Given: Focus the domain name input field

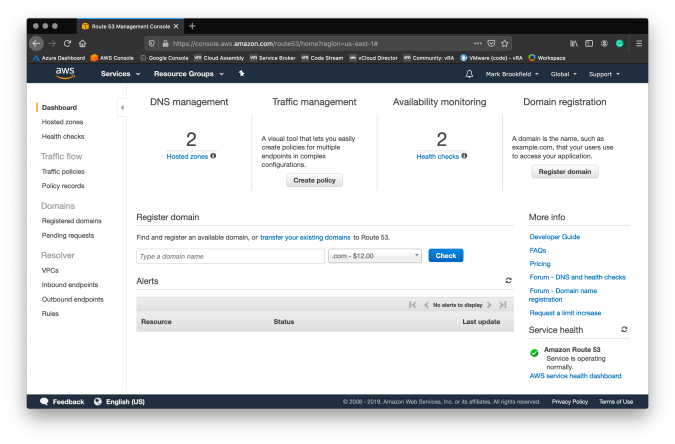Looking at the screenshot, I should point(230,256).
